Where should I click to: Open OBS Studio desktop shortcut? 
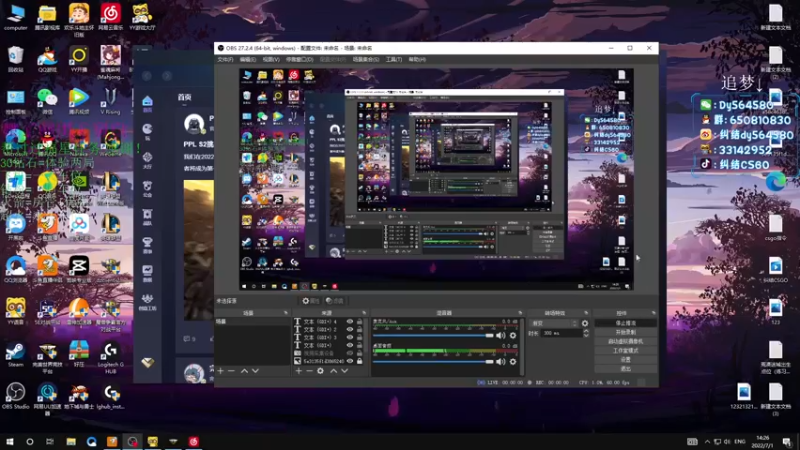(15, 396)
